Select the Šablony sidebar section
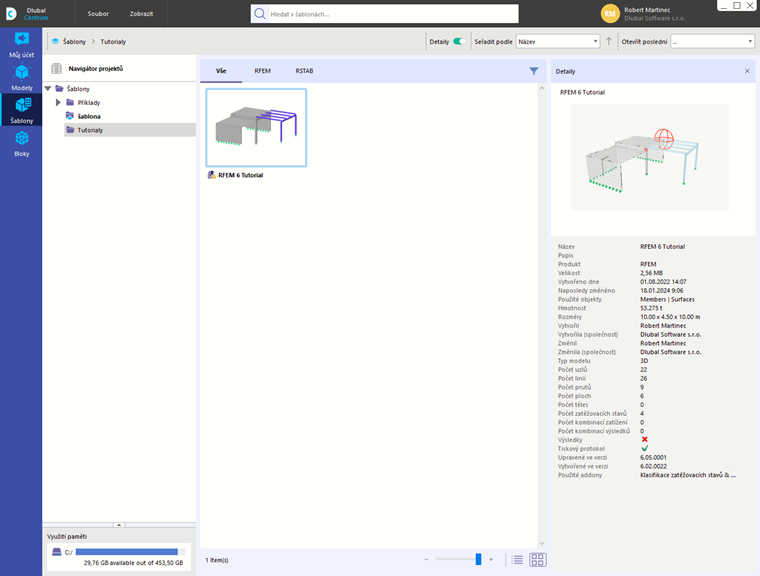The height and width of the screenshot is (576, 760). pyautogui.click(x=21, y=110)
